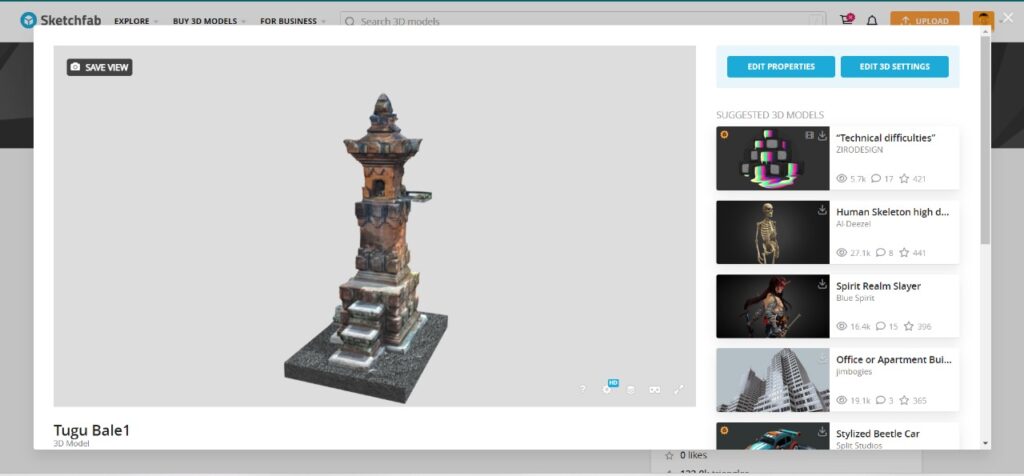The height and width of the screenshot is (476, 1024).
Task: Click the star icon beside 365
Action: click(x=904, y=400)
